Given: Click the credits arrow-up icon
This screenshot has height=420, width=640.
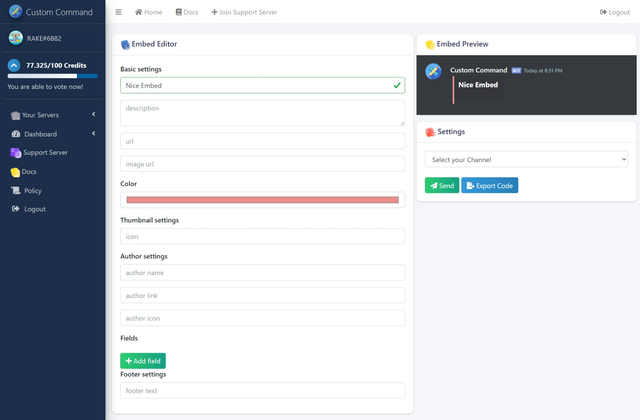Looking at the screenshot, I should [x=14, y=65].
